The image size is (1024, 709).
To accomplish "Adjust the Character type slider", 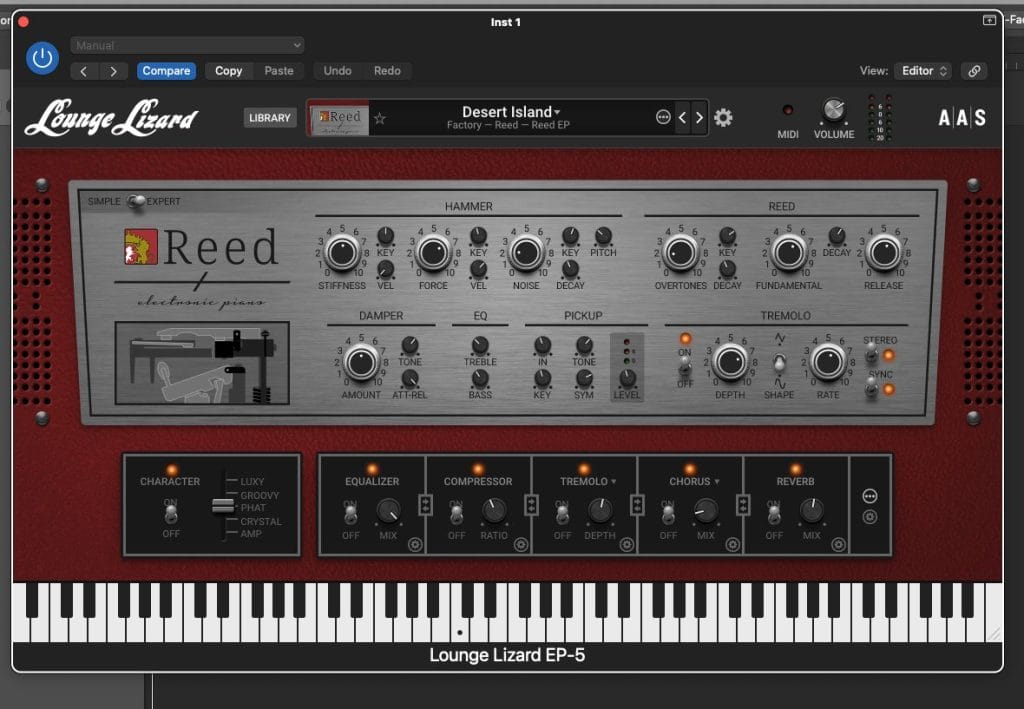I will click(x=222, y=507).
